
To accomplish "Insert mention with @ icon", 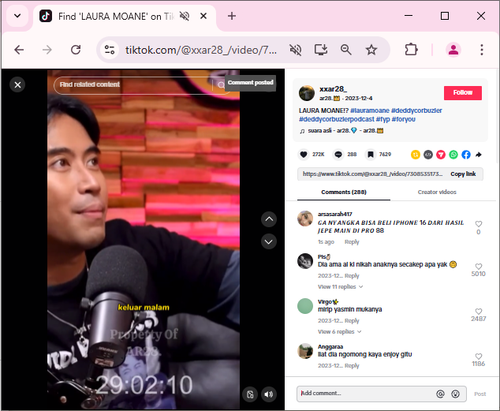I will pos(440,394).
